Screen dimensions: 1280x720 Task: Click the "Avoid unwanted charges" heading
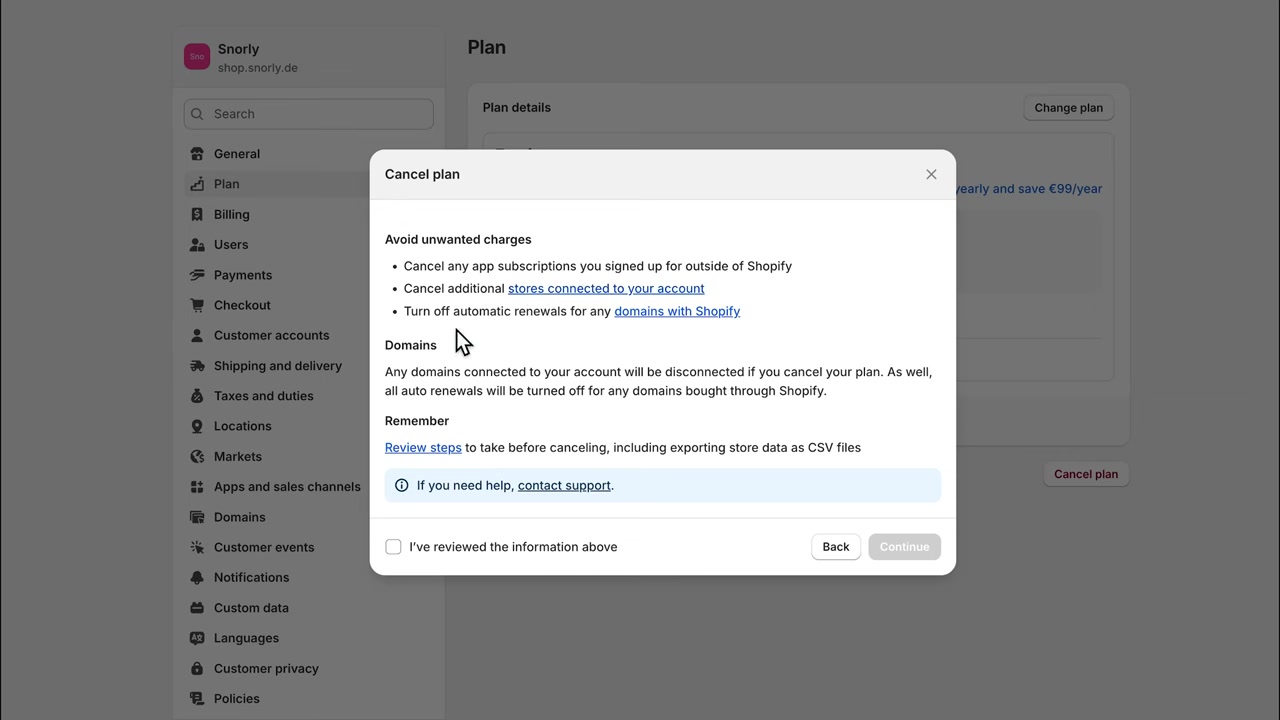click(458, 239)
